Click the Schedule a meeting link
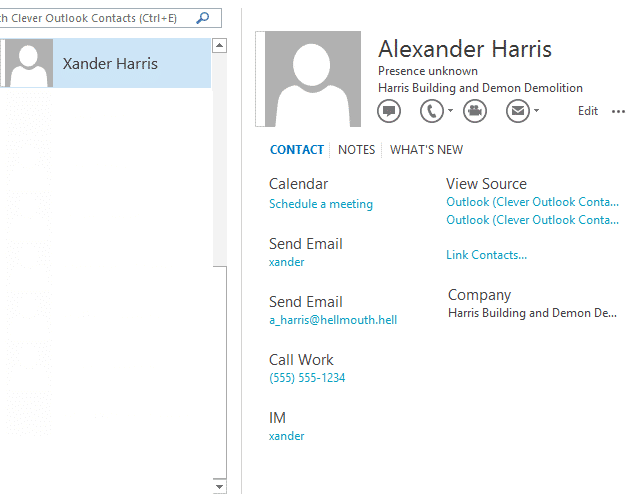627x494 pixels. pos(320,204)
